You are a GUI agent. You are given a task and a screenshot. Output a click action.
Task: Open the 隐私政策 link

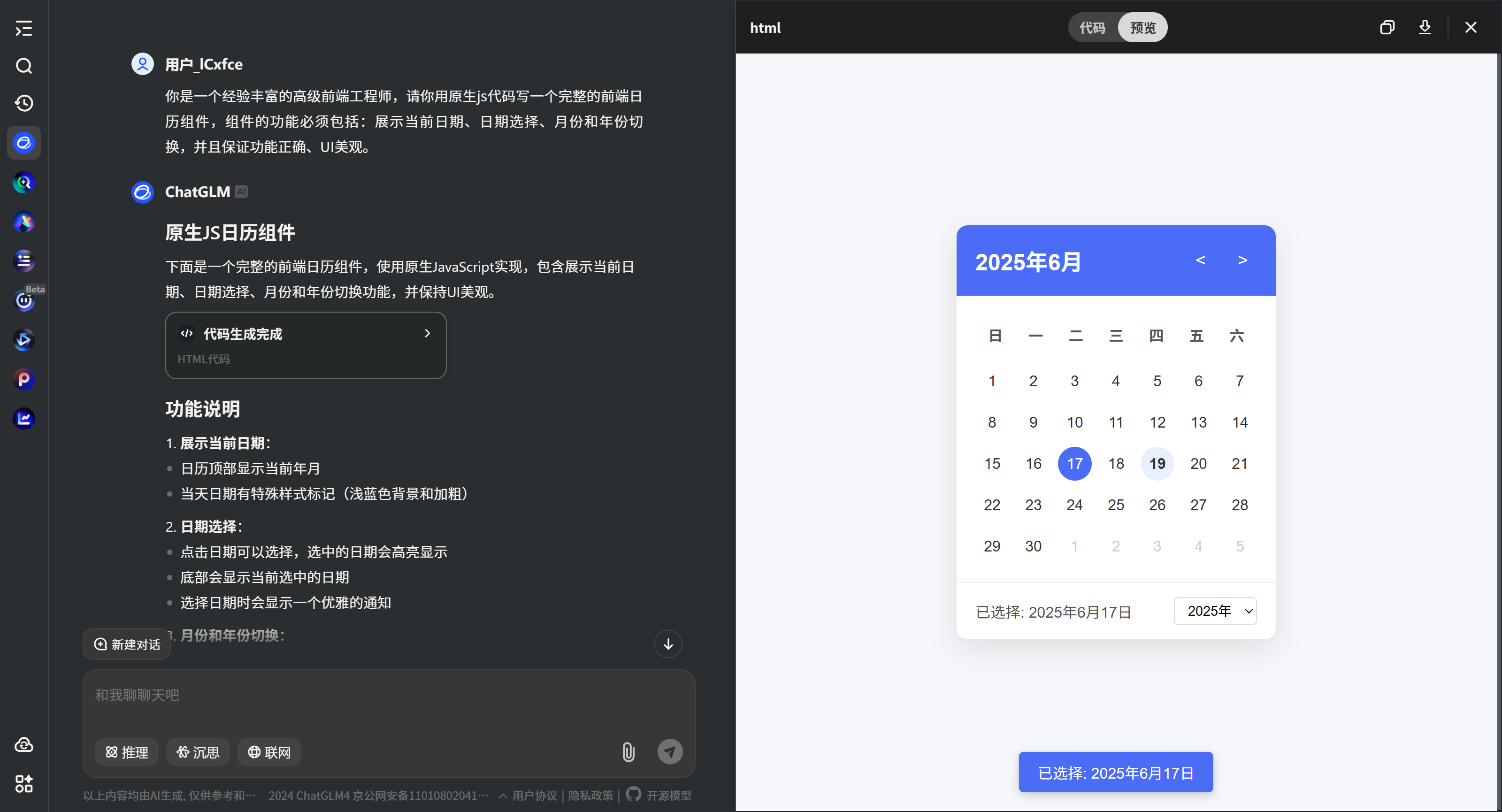(x=590, y=796)
